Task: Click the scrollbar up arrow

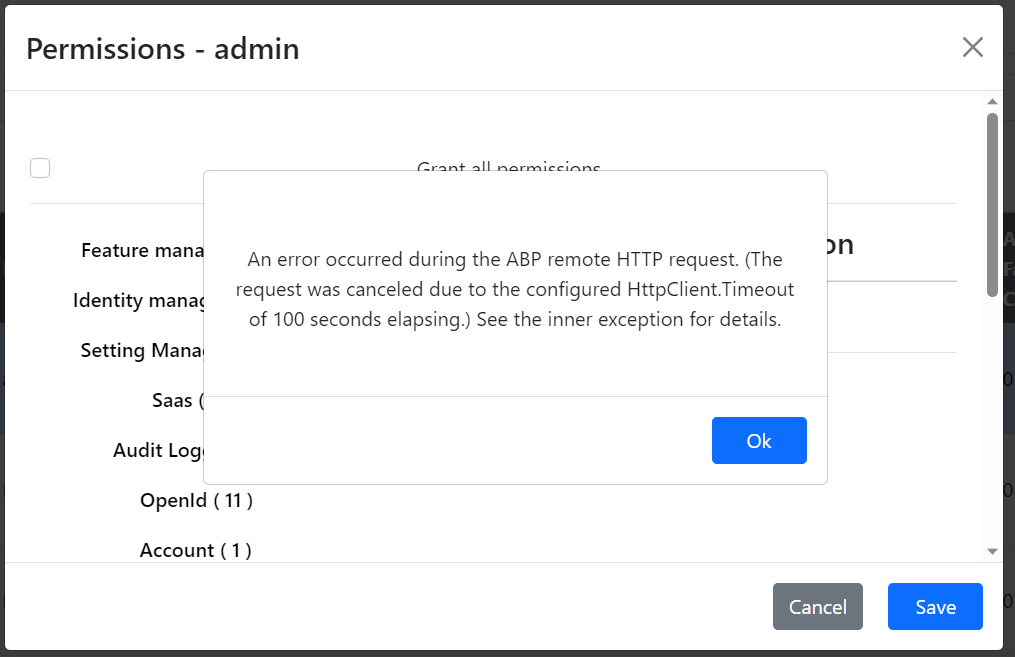Action: click(x=992, y=102)
